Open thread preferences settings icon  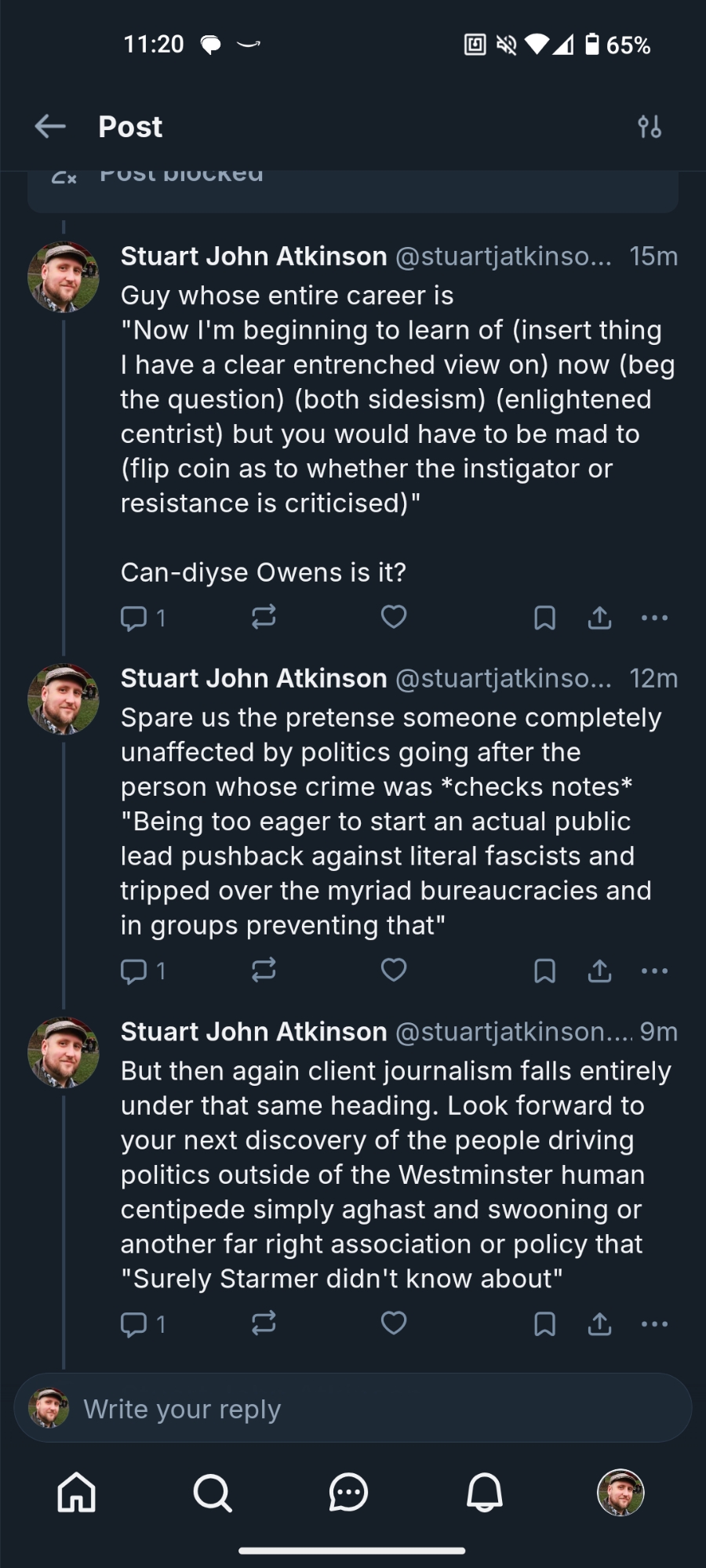[x=650, y=126]
